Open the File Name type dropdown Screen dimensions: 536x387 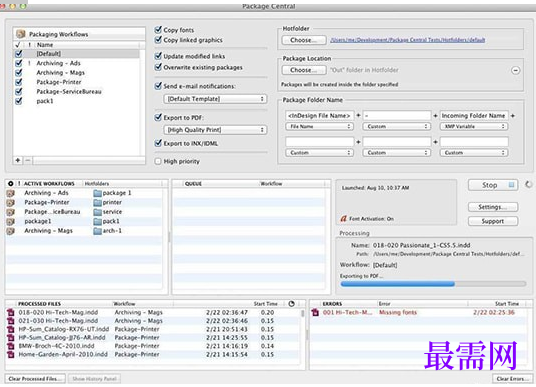click(x=319, y=126)
